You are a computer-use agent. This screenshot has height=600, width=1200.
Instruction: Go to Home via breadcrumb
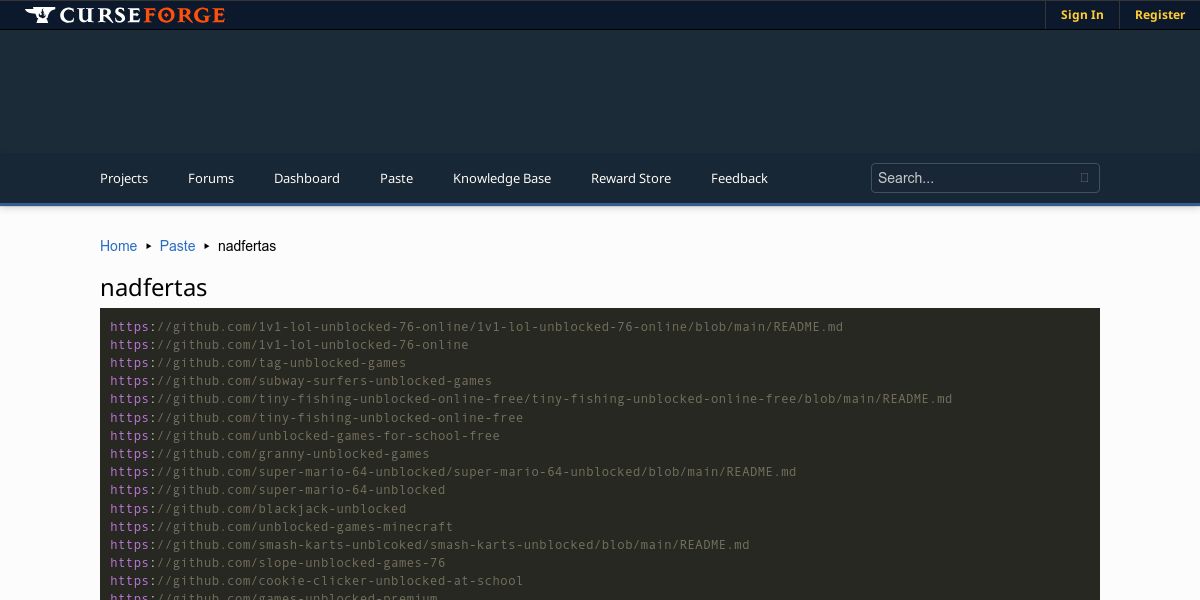tap(118, 246)
